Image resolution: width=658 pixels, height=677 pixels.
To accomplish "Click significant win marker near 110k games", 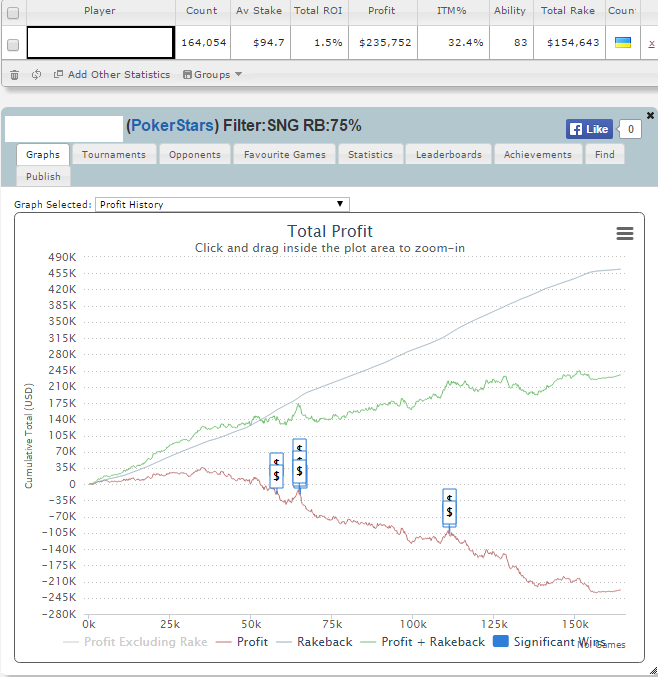I will coord(449,512).
